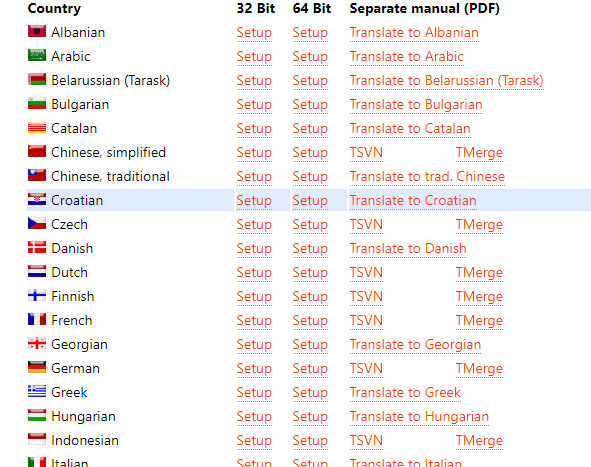Viewport: 591px width, 467px height.
Task: Open Translate to trad. Chinese link
Action: click(x=427, y=177)
